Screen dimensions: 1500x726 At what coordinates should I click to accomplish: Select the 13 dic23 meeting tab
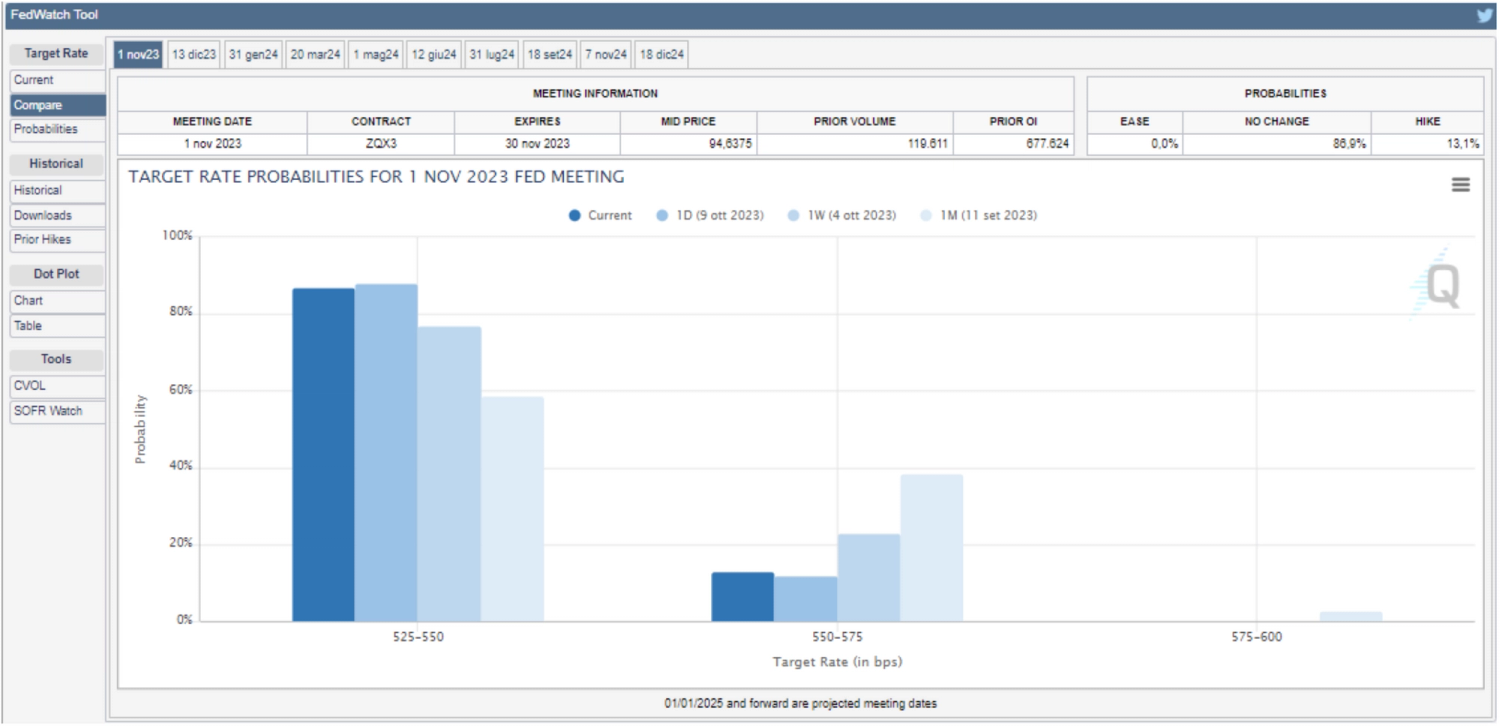[194, 55]
